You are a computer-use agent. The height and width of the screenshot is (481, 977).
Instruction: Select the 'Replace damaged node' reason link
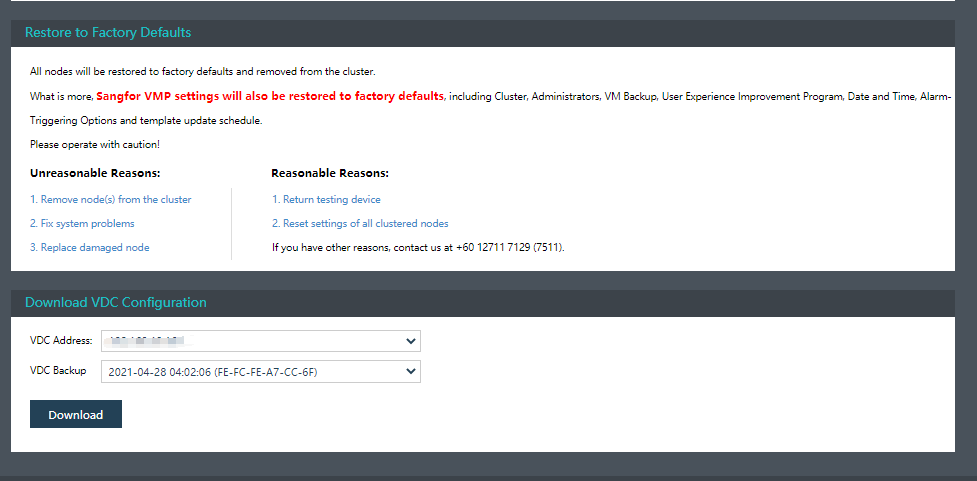click(x=90, y=247)
